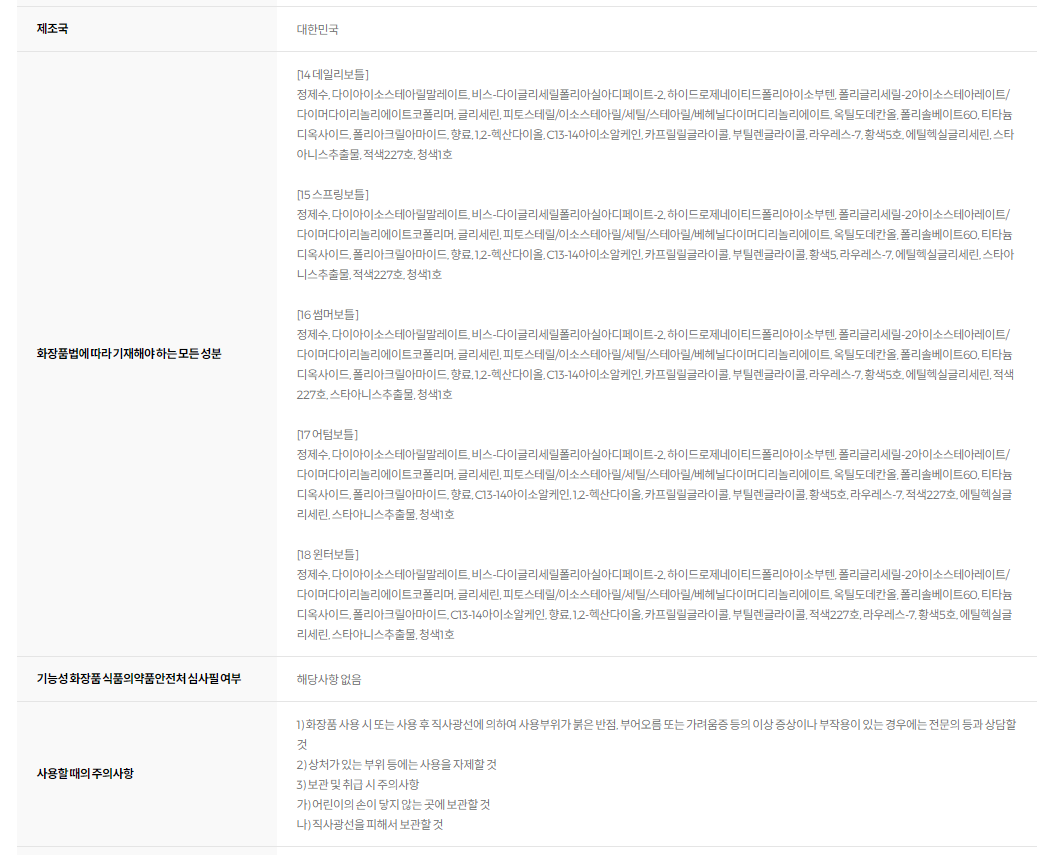Viewport: 1063px width, 855px height.
Task: Click precaution 2) 상처가 있는 부위 line
Action: pos(396,764)
